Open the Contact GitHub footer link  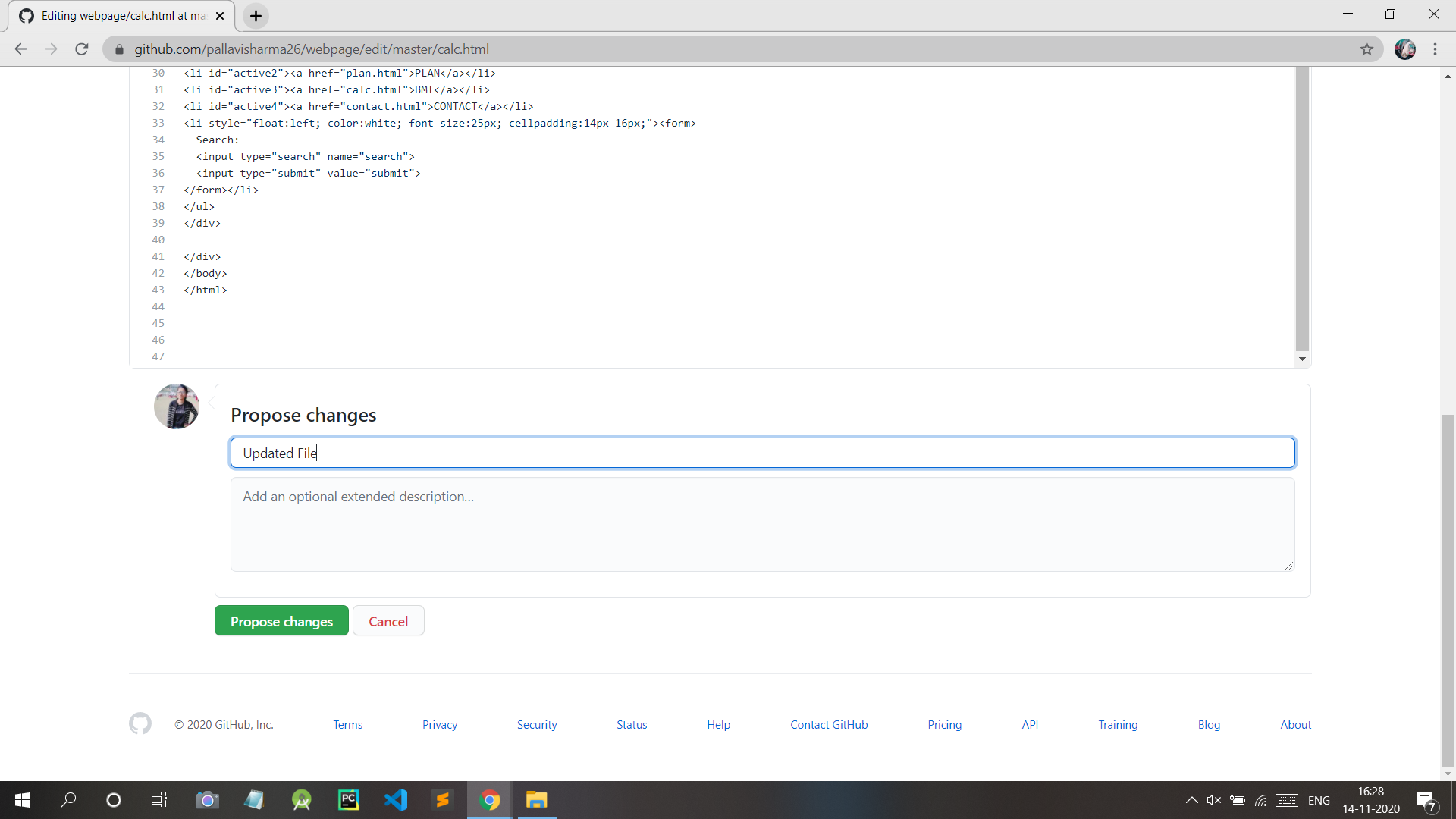click(x=828, y=725)
